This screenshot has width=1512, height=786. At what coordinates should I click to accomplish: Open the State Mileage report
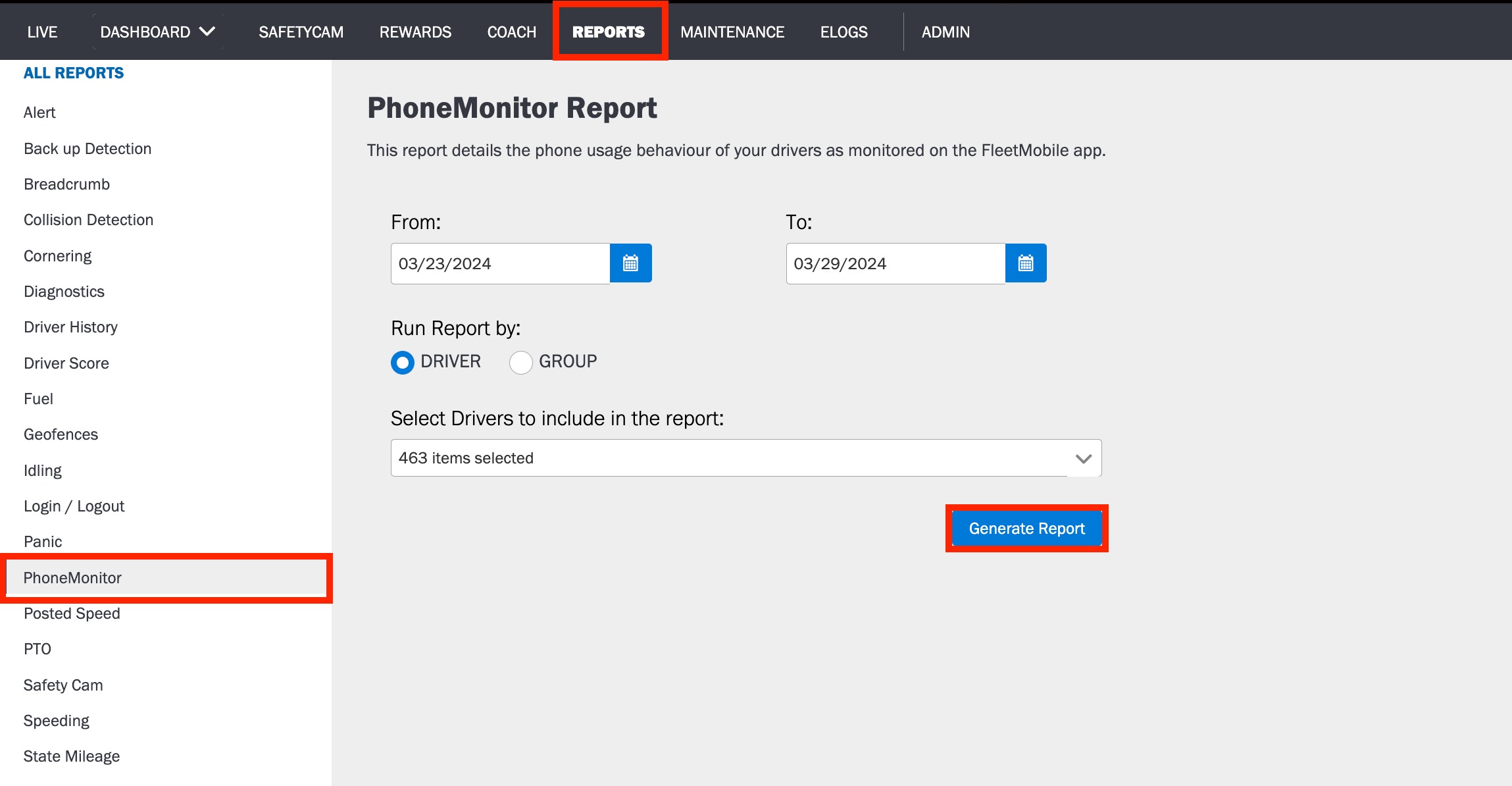pyautogui.click(x=72, y=756)
